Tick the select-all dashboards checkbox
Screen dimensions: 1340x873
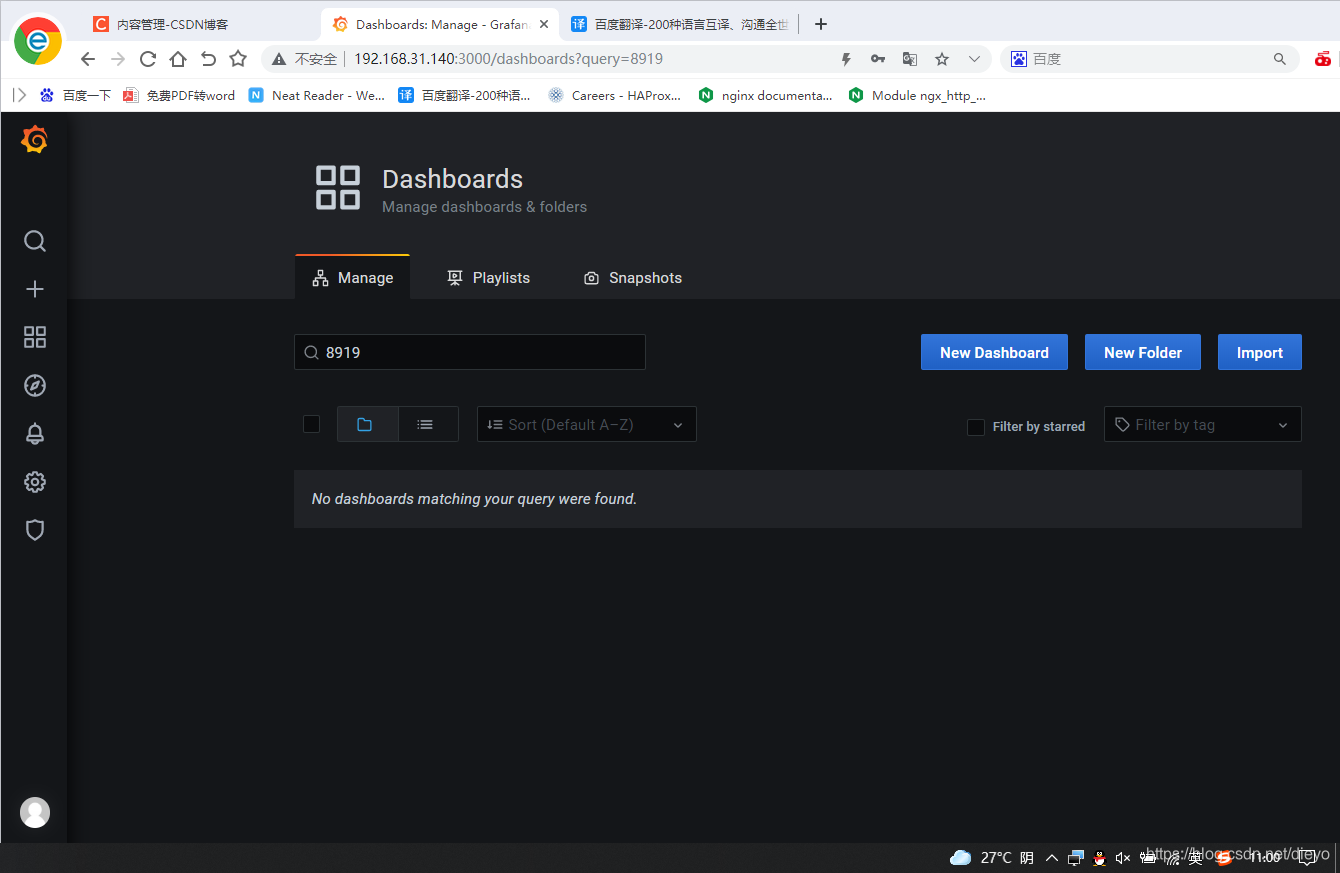312,424
